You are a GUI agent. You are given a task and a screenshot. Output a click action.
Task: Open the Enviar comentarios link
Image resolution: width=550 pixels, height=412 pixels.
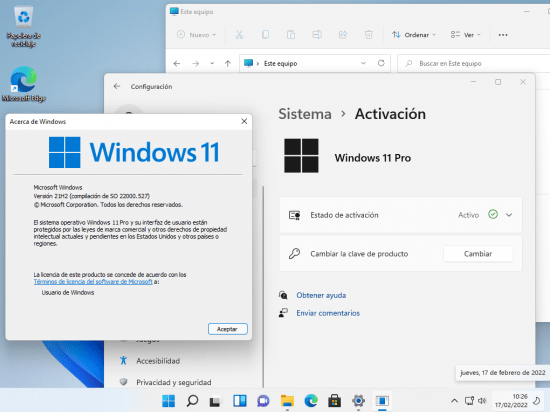click(328, 313)
